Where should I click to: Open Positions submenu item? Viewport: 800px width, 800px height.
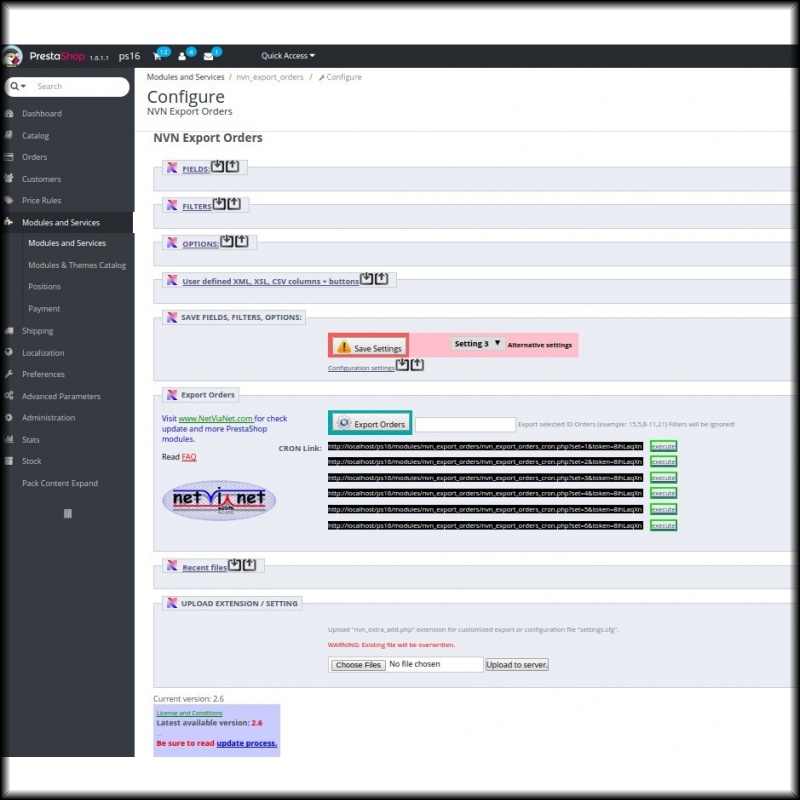(44, 287)
